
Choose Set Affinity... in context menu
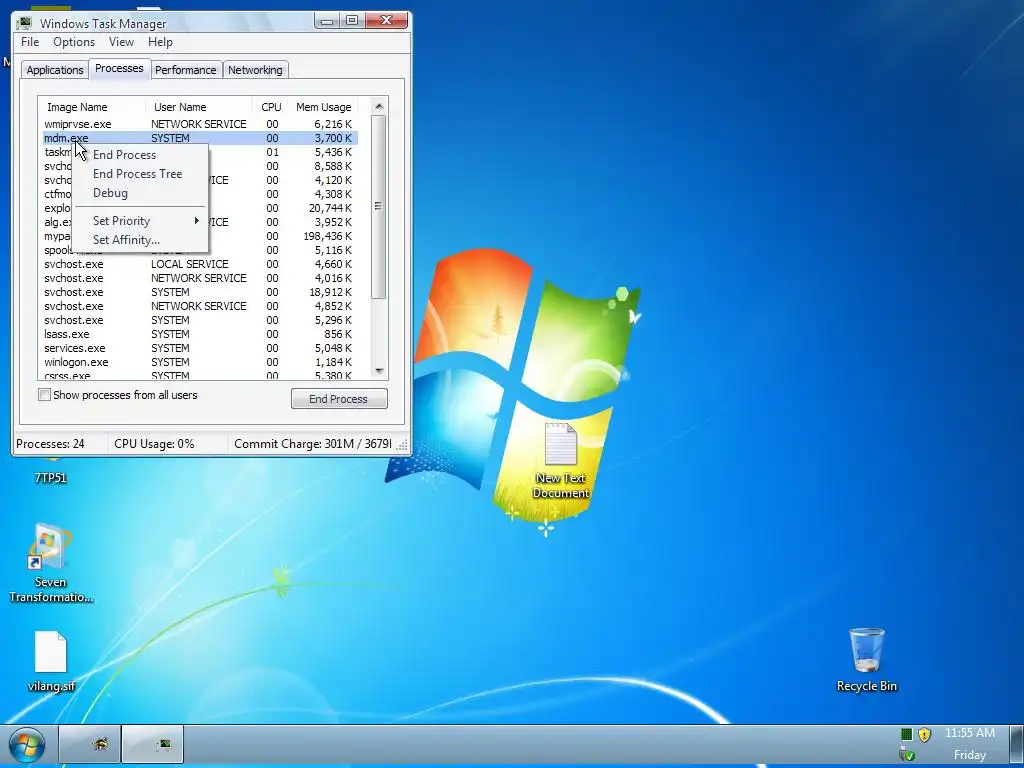tap(140, 240)
